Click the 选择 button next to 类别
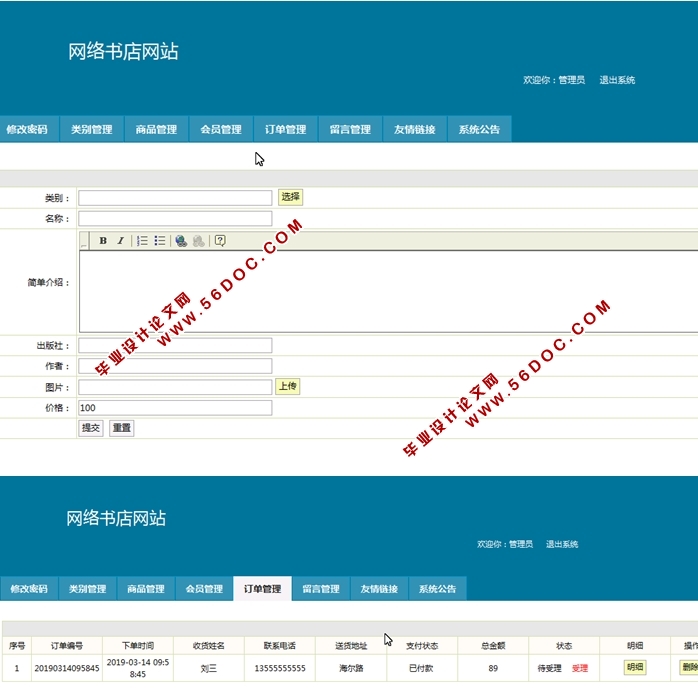This screenshot has height=692, width=698. click(x=290, y=197)
